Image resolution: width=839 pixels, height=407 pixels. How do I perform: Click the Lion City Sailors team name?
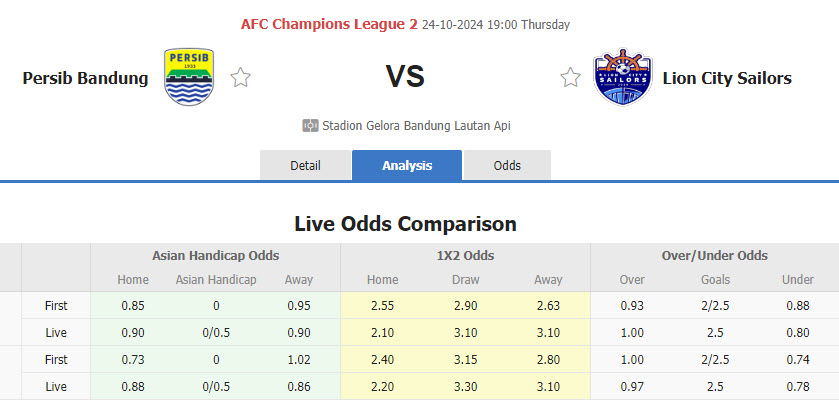[x=726, y=78]
